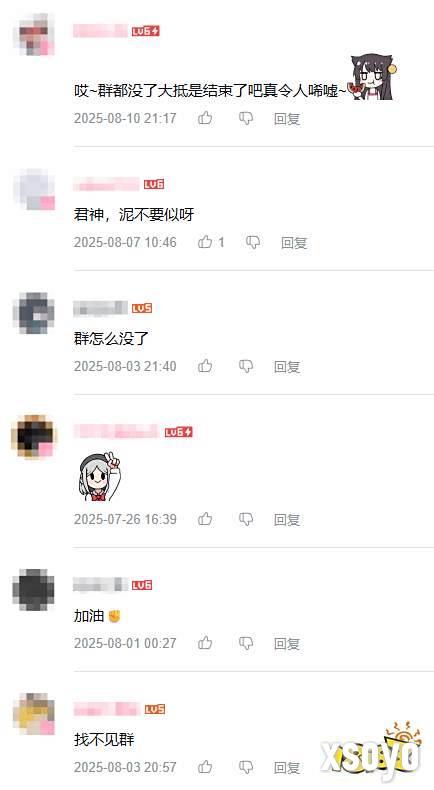Dislike the '加油' comment

point(245,643)
